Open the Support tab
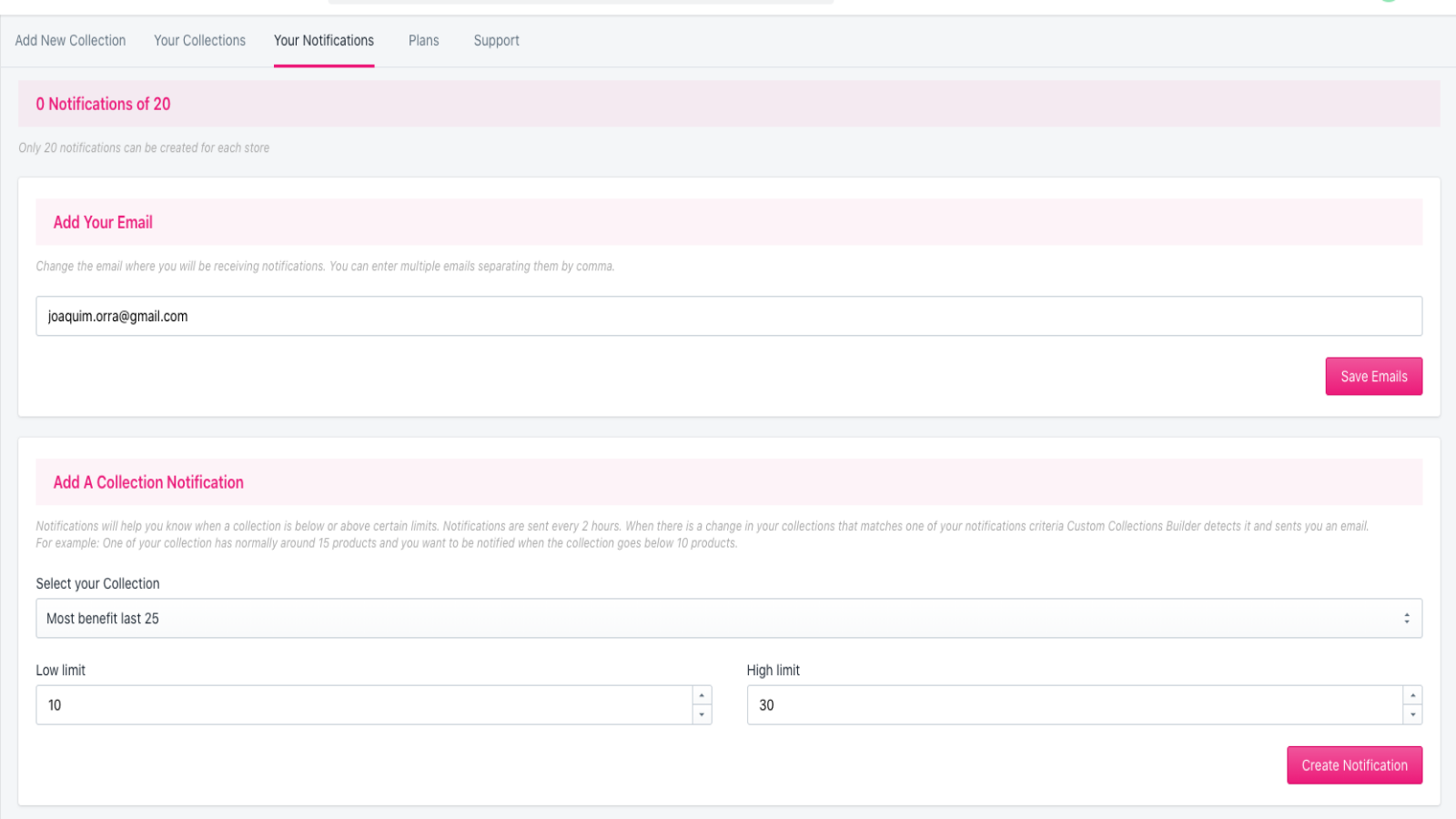 [x=496, y=41]
